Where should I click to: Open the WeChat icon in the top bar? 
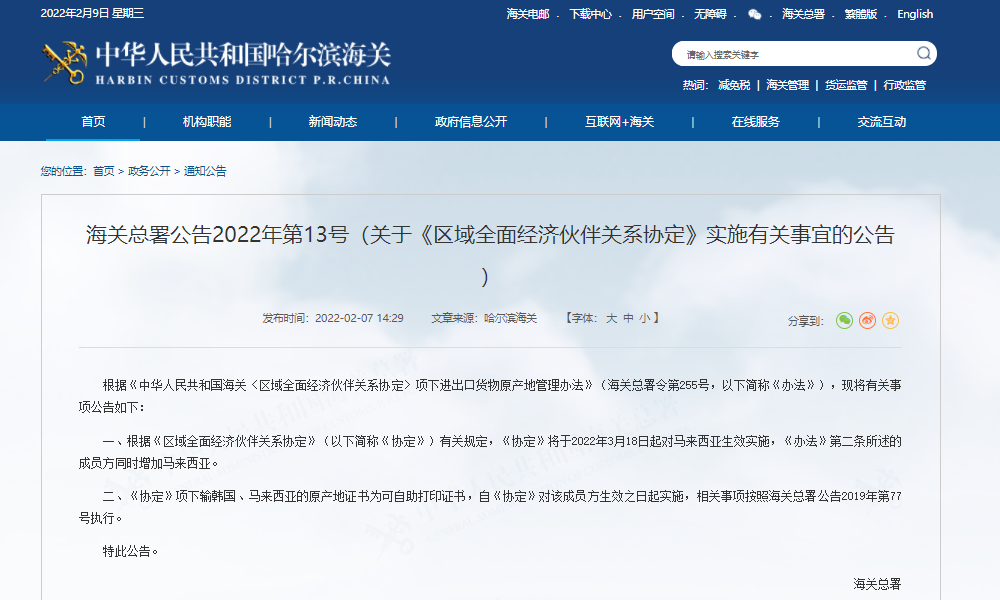click(753, 14)
